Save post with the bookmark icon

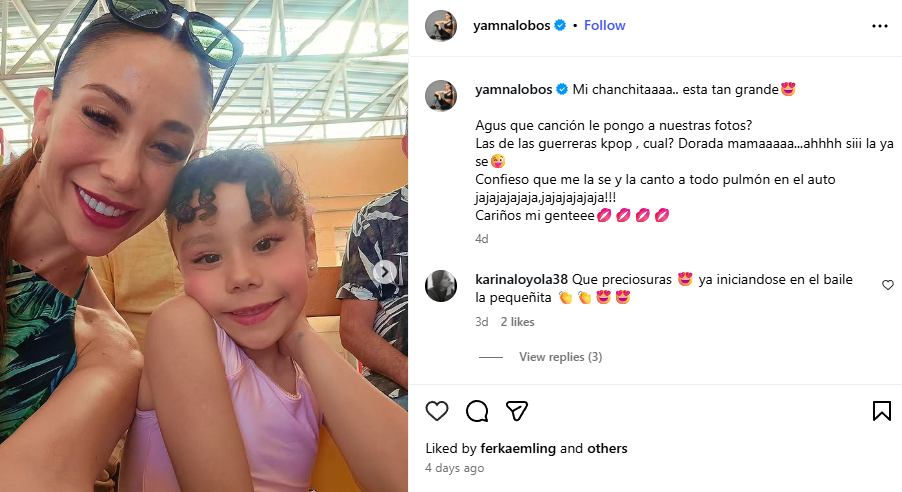click(x=881, y=411)
